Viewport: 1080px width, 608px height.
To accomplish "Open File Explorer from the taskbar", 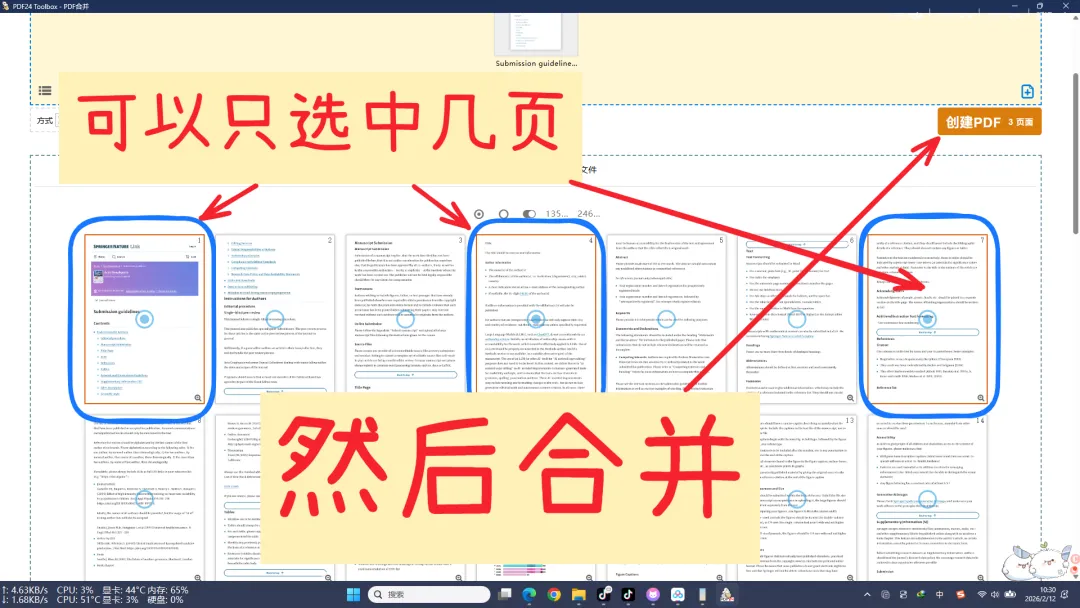I will [579, 594].
